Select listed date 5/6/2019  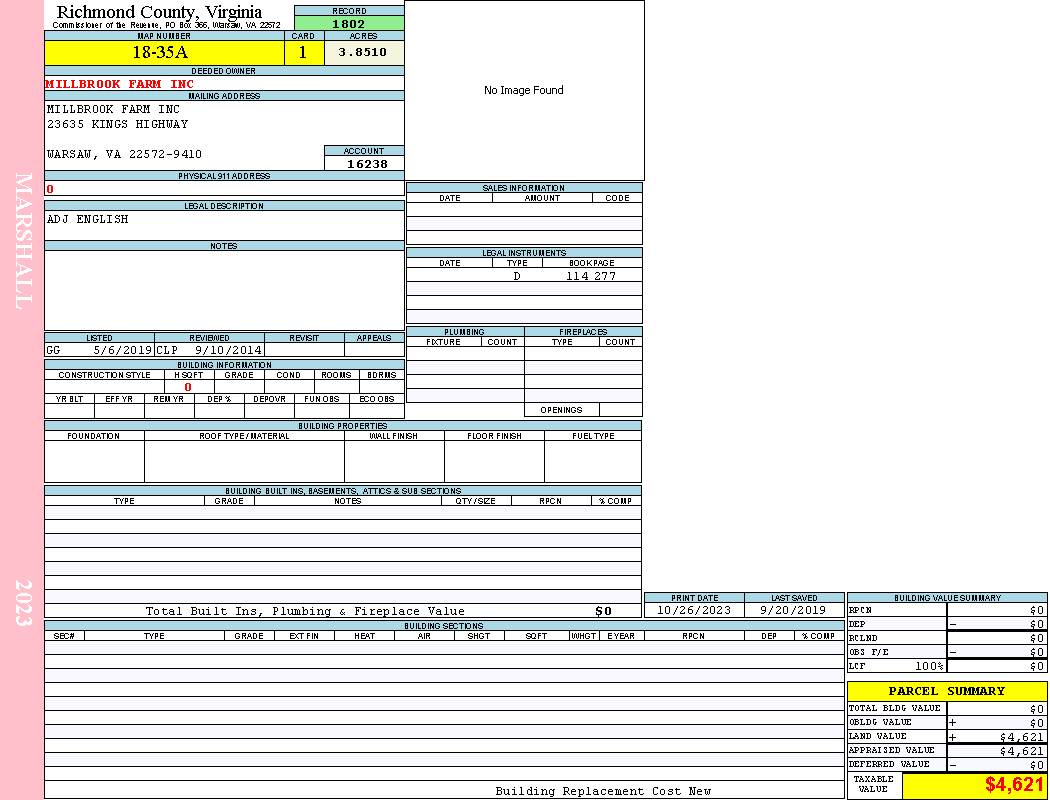pyautogui.click(x=123, y=350)
